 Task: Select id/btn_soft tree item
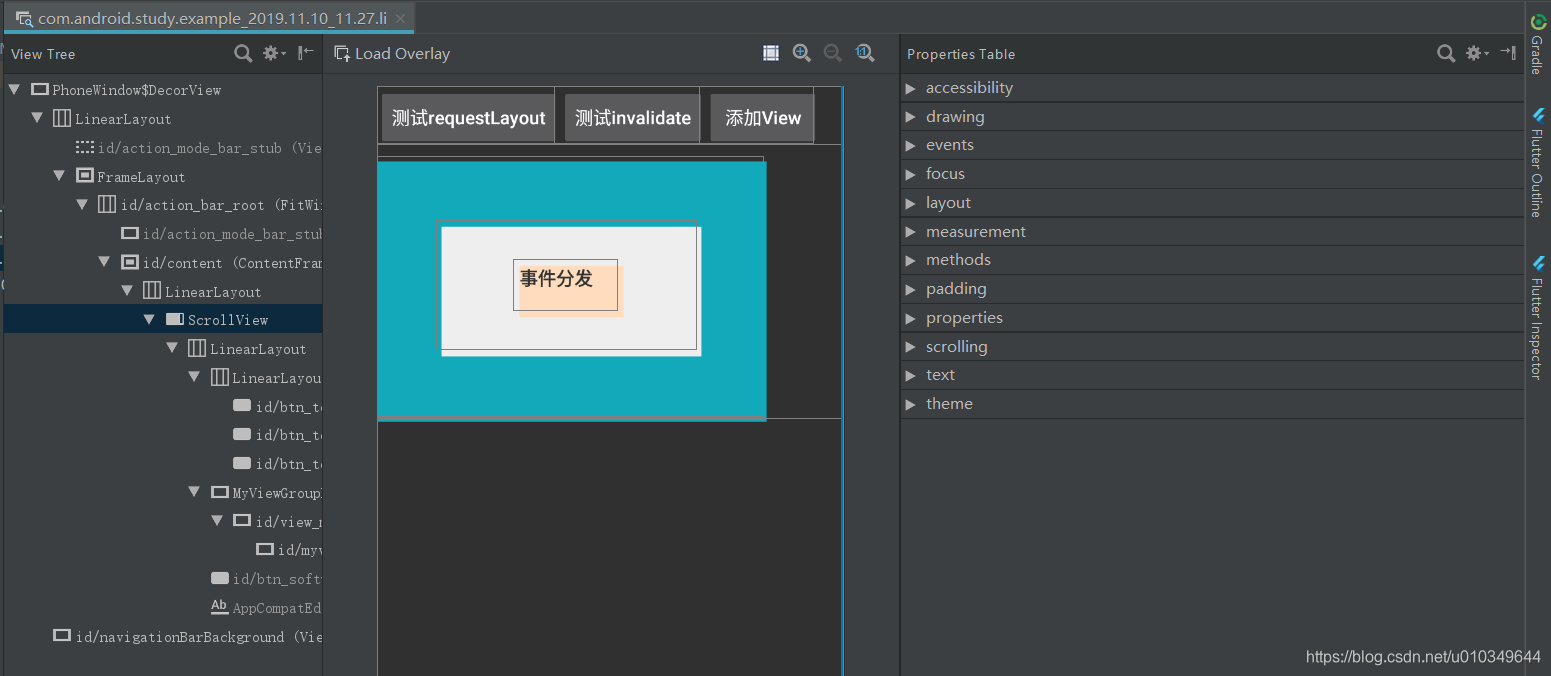click(x=266, y=579)
